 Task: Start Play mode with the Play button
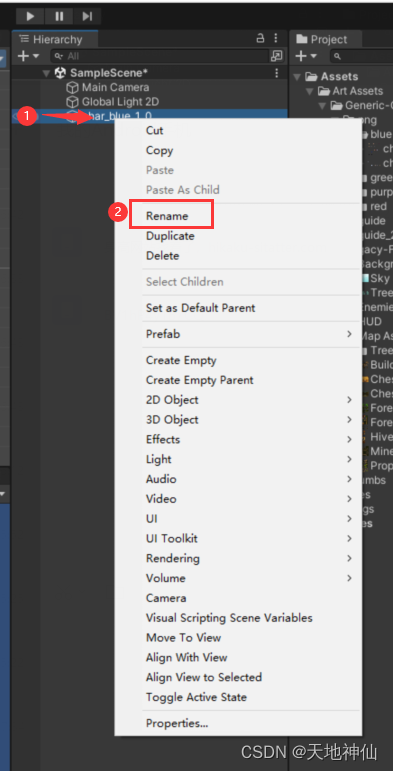point(30,16)
